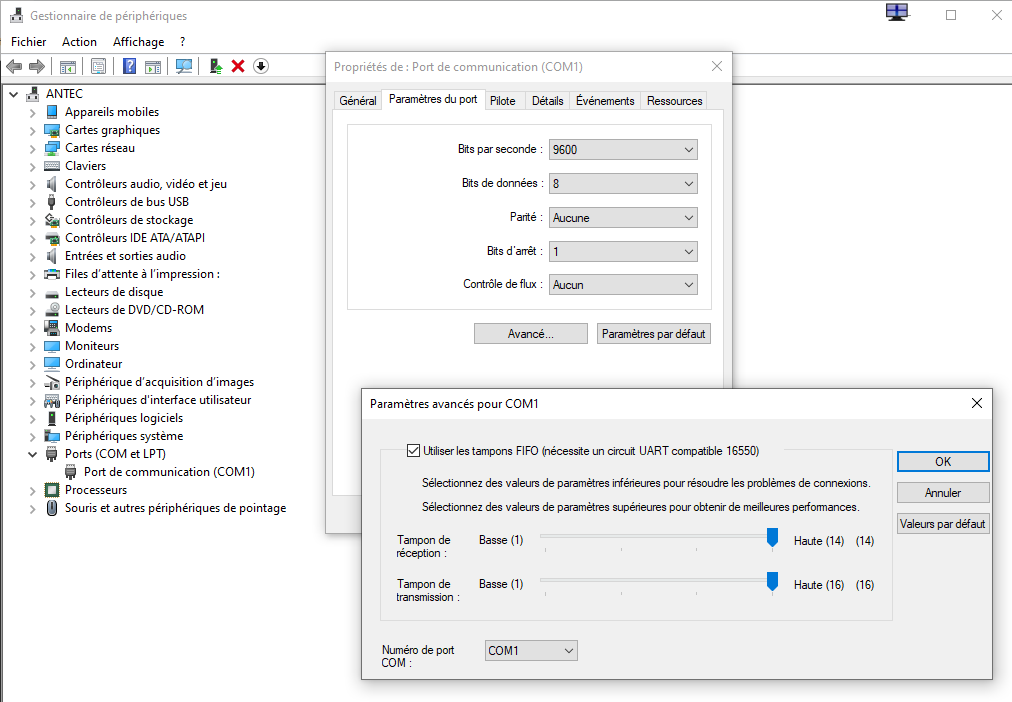Viewport: 1012px width, 702px height.
Task: Open the ? help menu
Action: [183, 42]
